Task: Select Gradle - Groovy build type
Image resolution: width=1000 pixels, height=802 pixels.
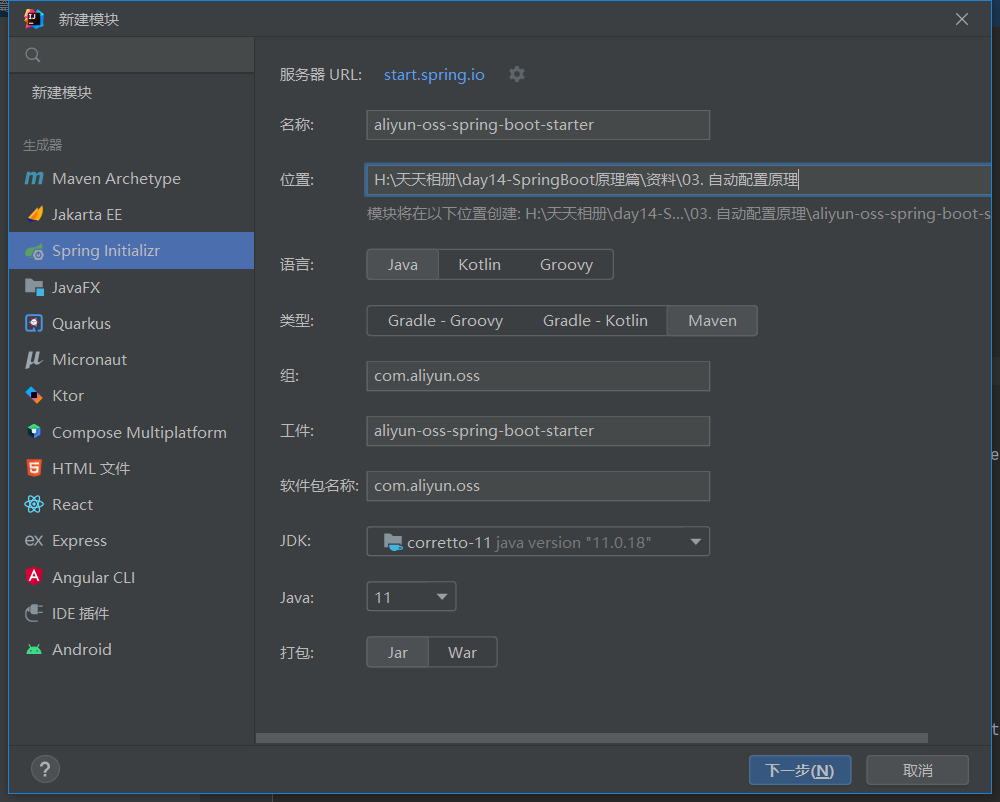Action: tap(446, 320)
